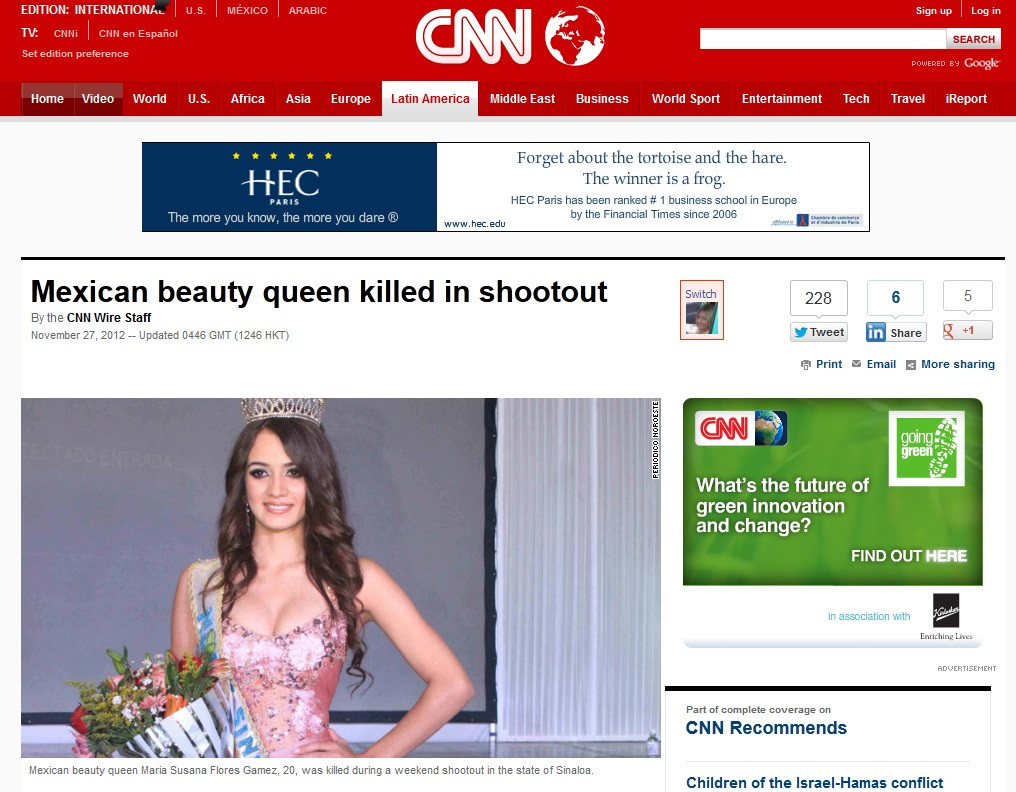Click the Log in link

pyautogui.click(x=985, y=11)
